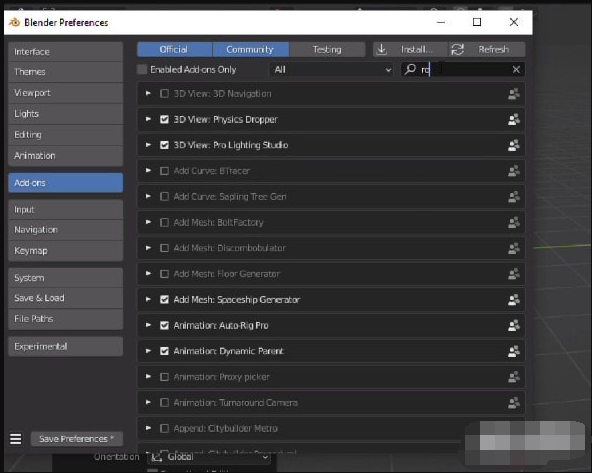Open the Keymap preferences section
The height and width of the screenshot is (473, 592).
(66, 251)
